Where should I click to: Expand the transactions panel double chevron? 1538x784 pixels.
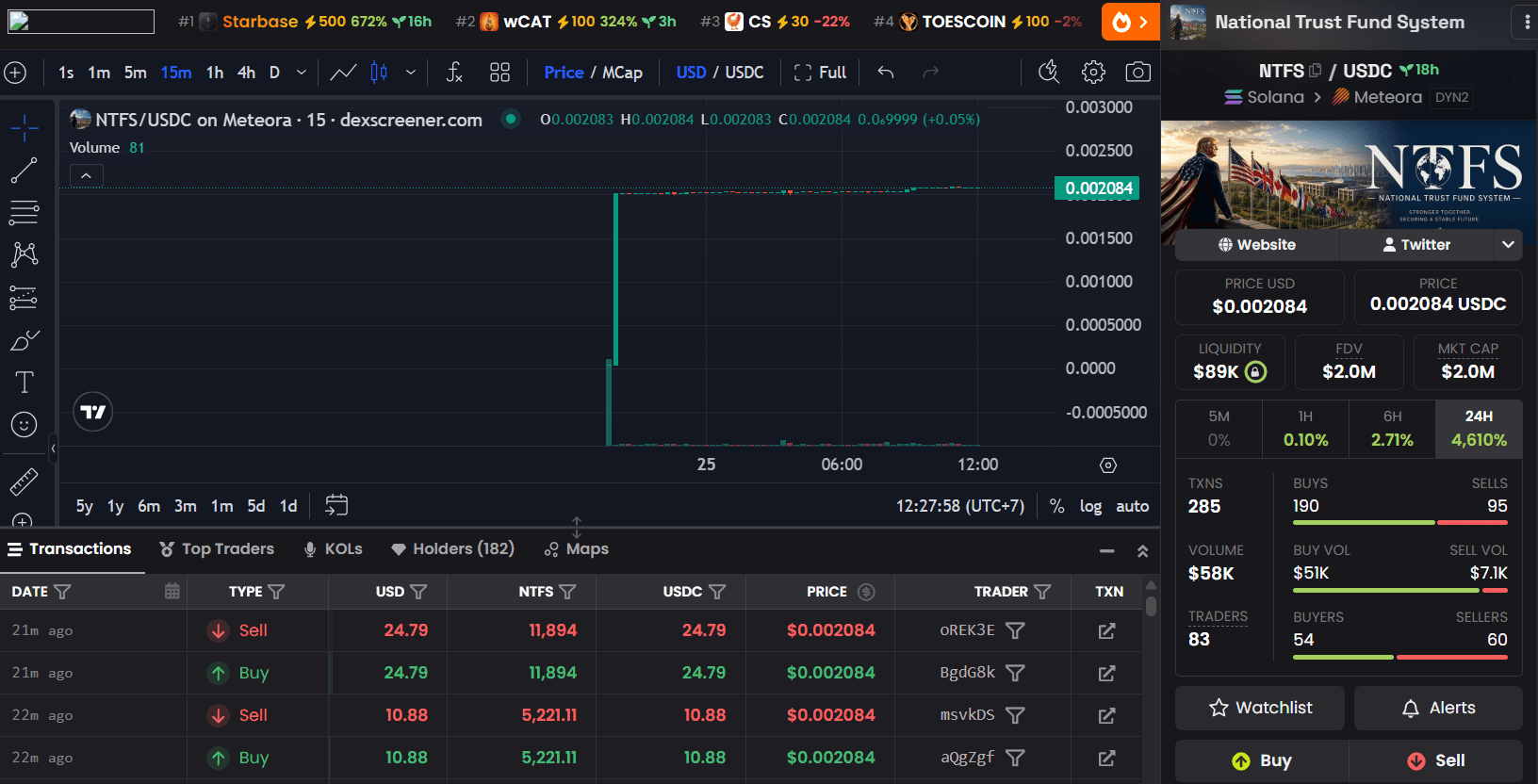[x=1143, y=551]
